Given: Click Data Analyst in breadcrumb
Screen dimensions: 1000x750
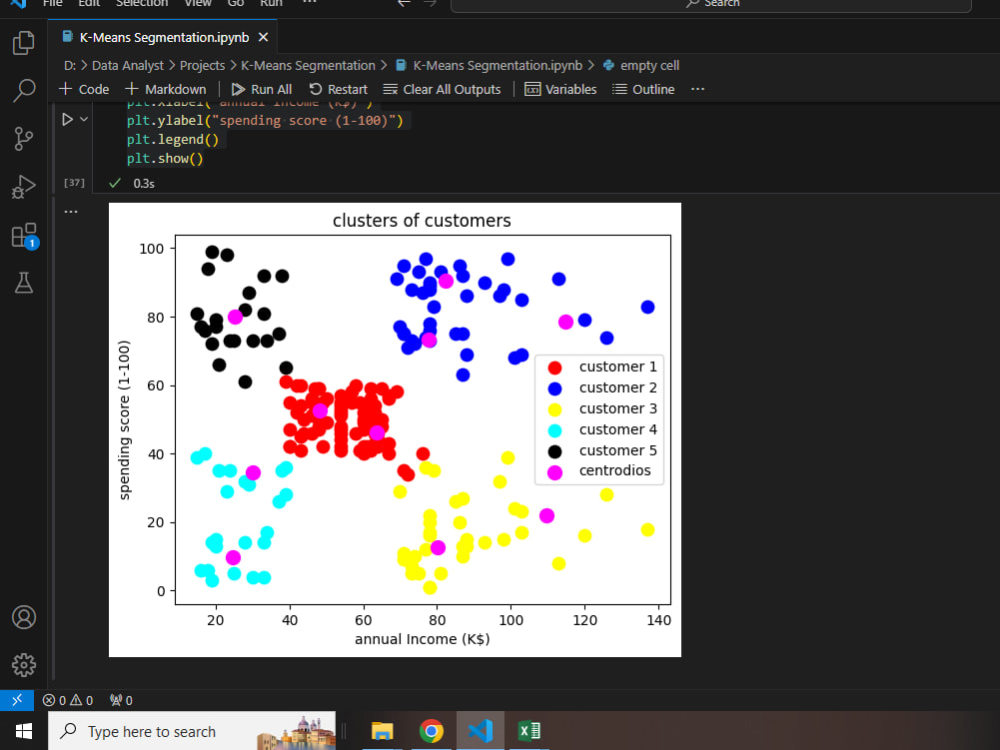Looking at the screenshot, I should tap(128, 66).
